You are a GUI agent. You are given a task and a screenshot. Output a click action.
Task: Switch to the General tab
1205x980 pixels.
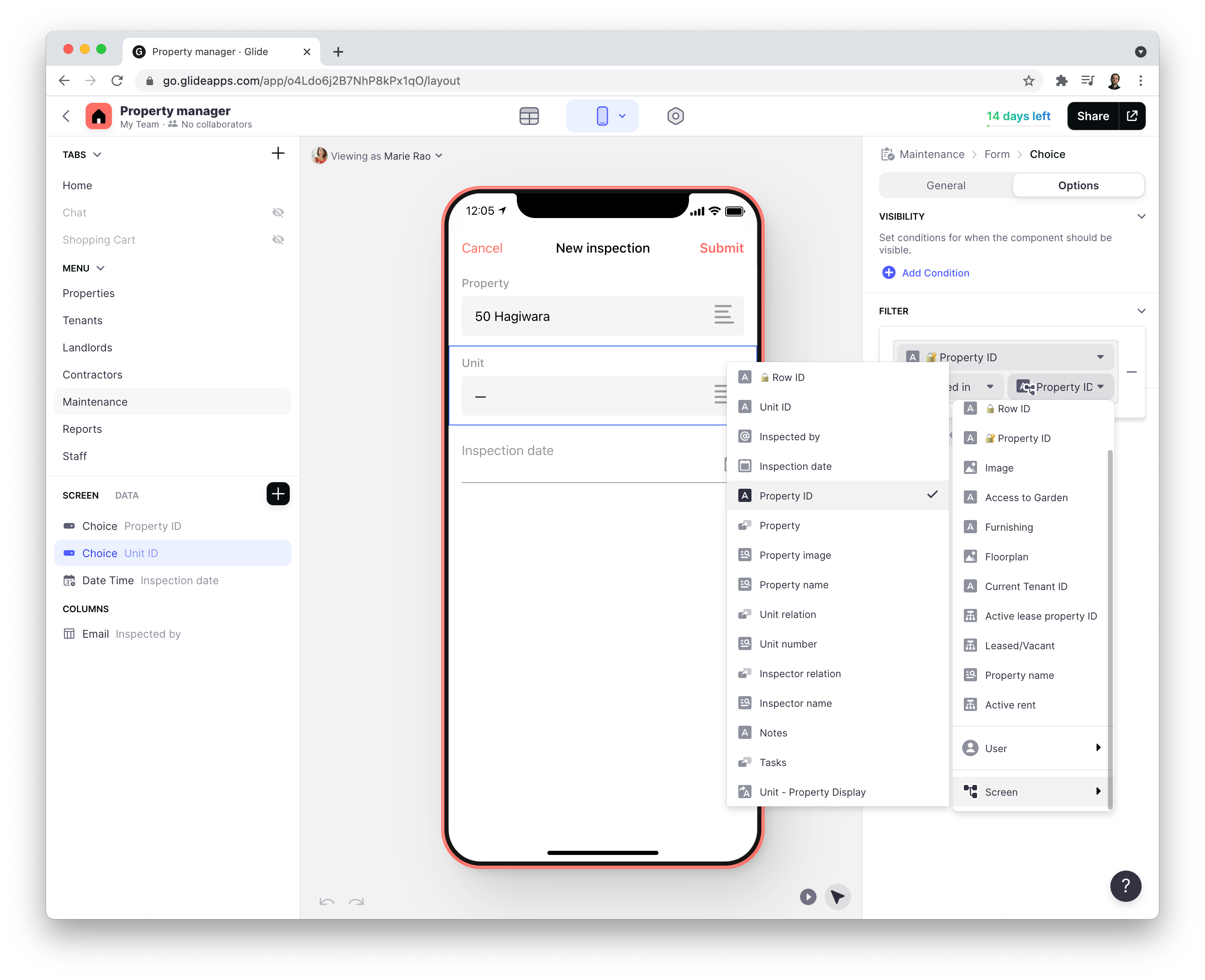tap(946, 186)
